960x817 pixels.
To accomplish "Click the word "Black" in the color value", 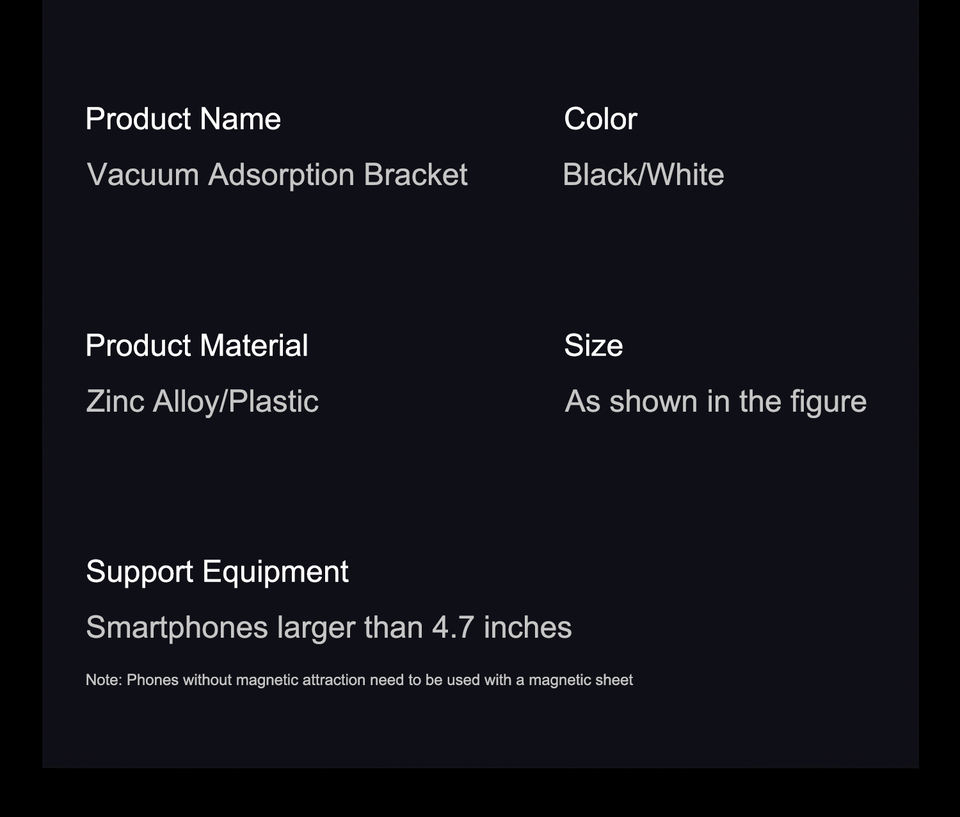I will click(x=598, y=175).
